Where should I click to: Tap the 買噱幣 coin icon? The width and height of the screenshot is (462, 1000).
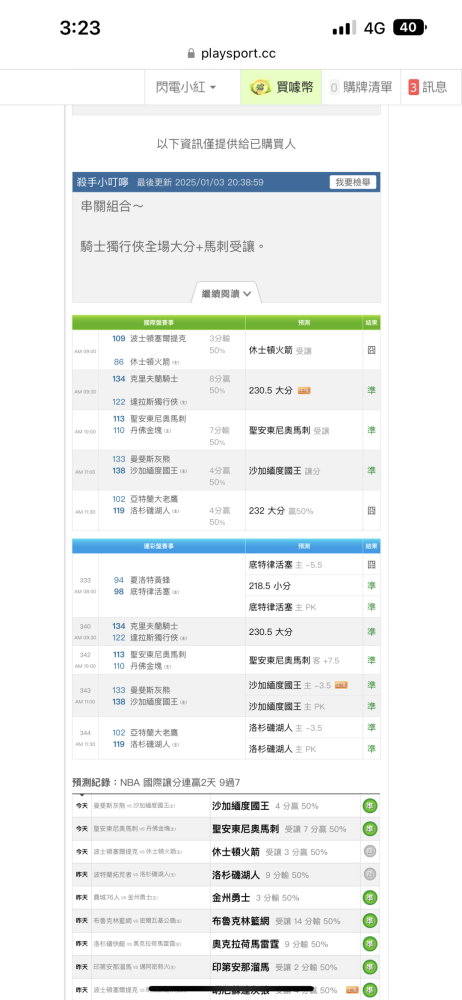click(260, 87)
